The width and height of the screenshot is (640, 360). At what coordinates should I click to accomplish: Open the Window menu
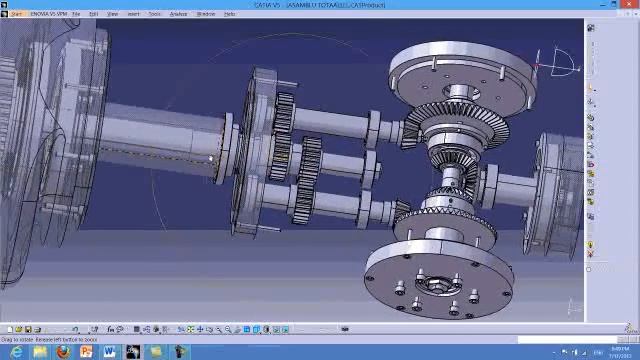coord(206,14)
